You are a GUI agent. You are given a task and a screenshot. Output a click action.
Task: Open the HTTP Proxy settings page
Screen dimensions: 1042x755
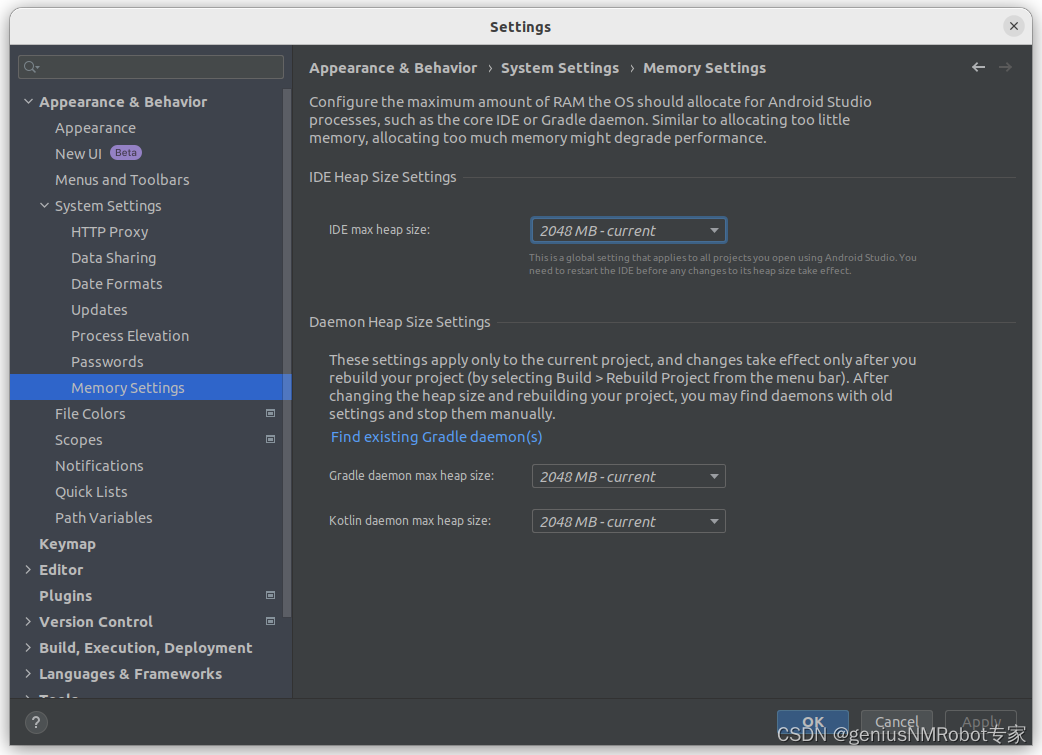(x=109, y=231)
